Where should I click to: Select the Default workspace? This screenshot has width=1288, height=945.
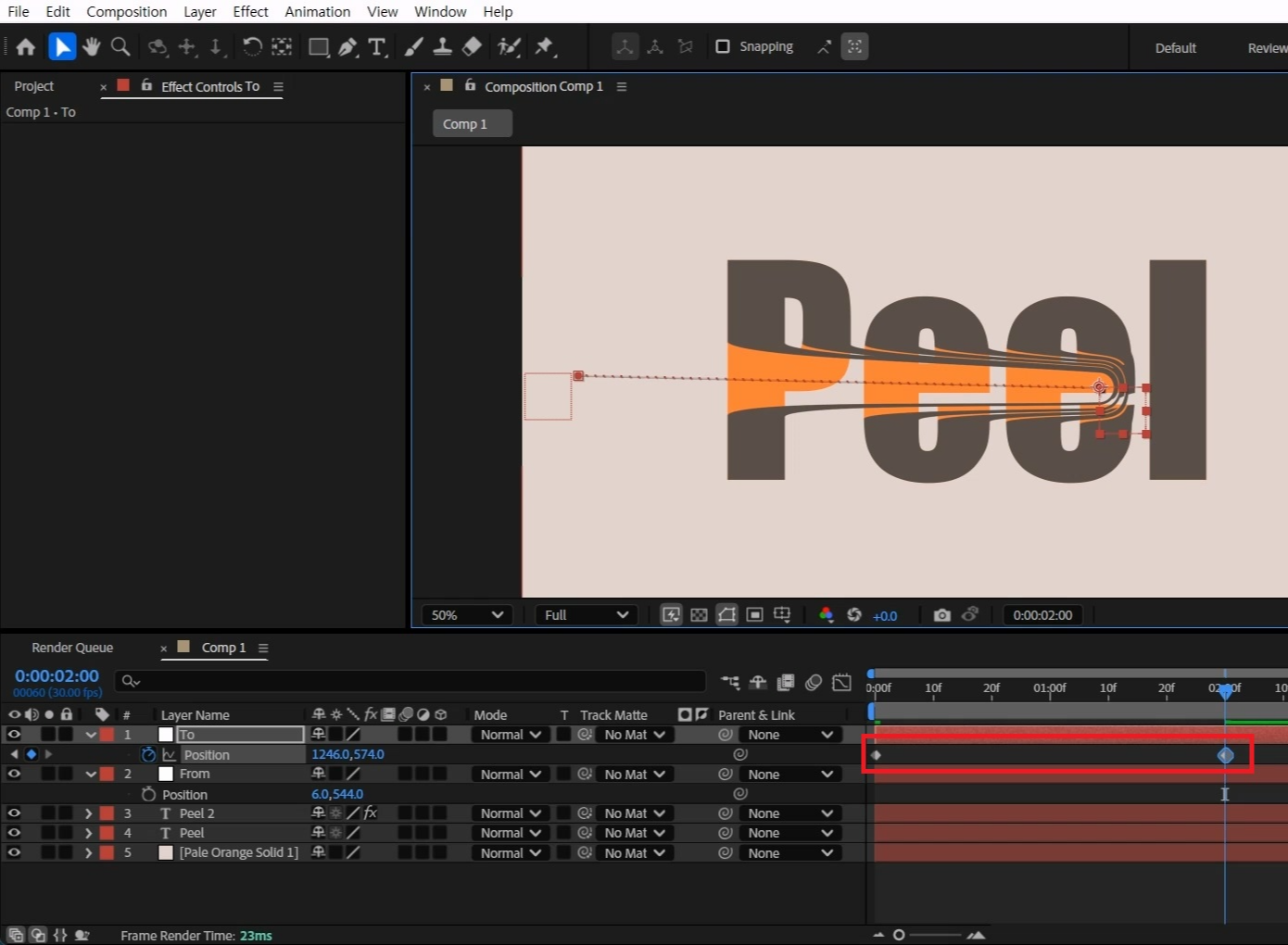1175,48
